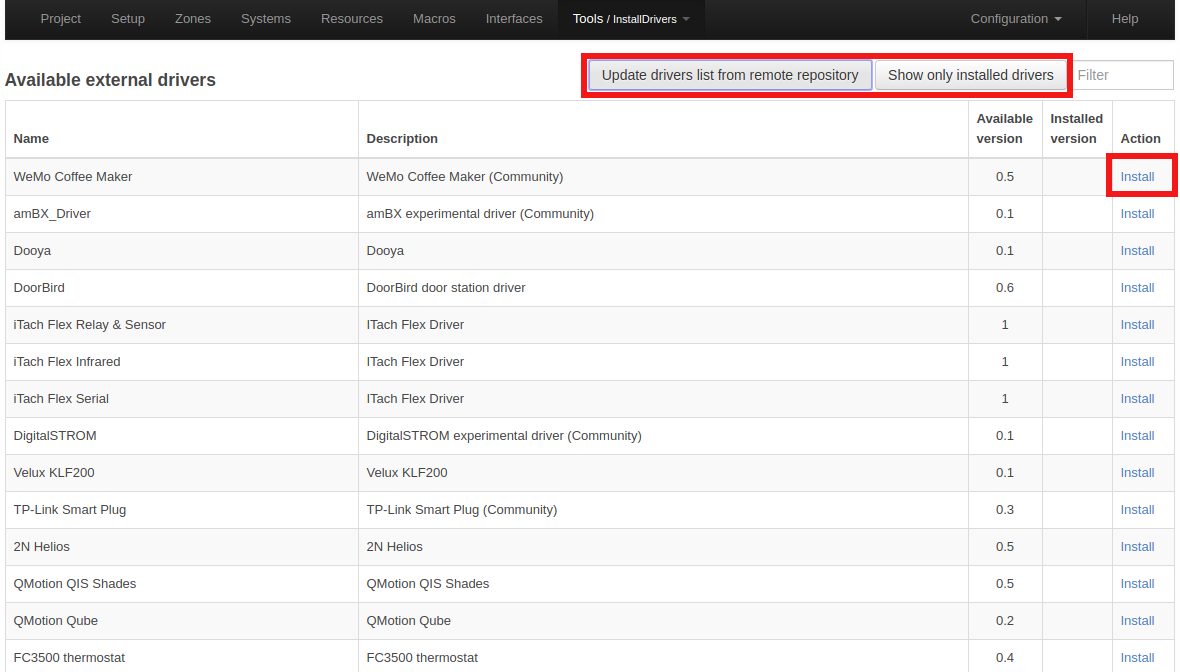This screenshot has height=672, width=1180.
Task: Open the Setup menu
Action: pyautogui.click(x=128, y=19)
